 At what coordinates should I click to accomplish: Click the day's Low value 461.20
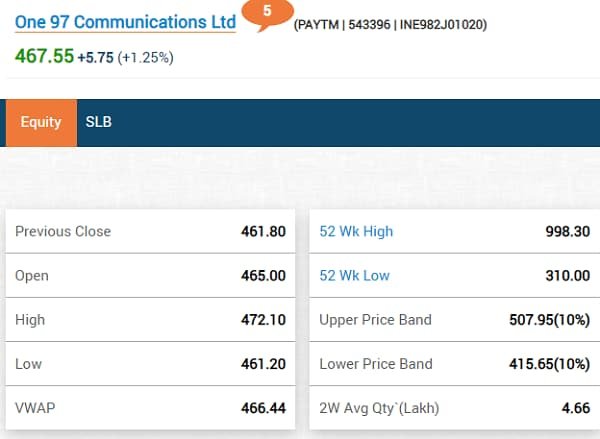click(263, 364)
